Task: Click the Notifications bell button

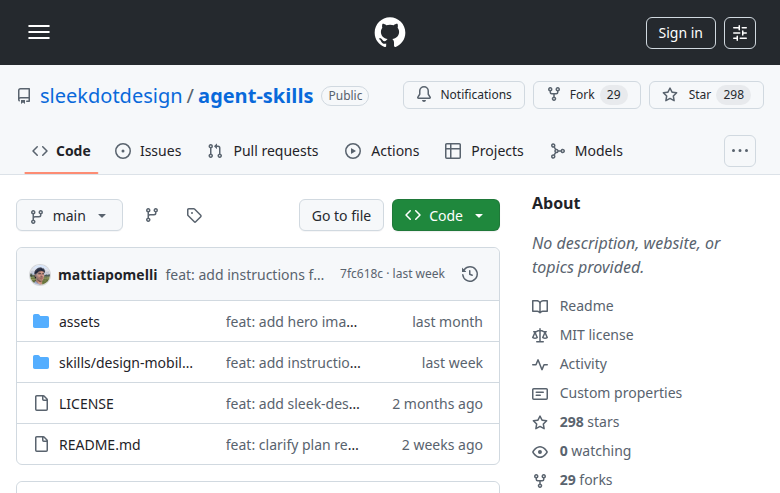Action: (x=464, y=95)
